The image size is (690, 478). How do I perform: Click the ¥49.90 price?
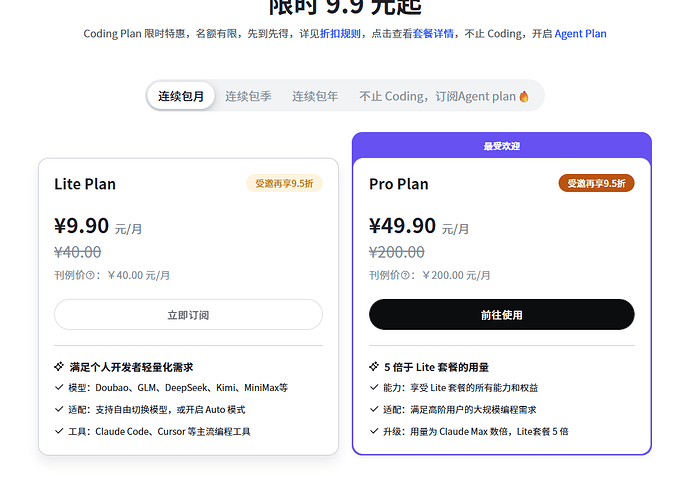pos(402,226)
